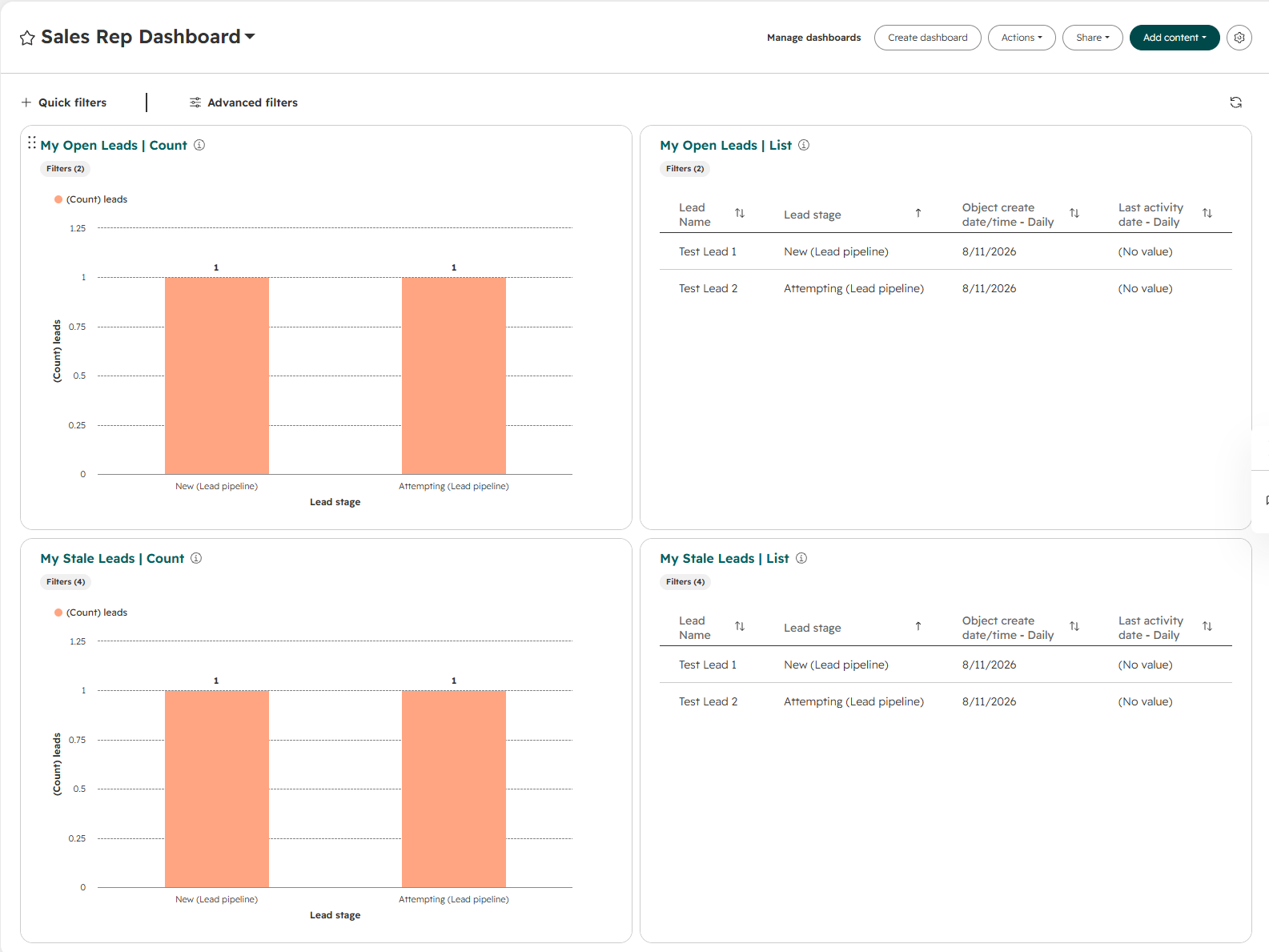The width and height of the screenshot is (1269, 952).
Task: Select Test Lead 2 in Stale Leads List
Action: (x=709, y=701)
